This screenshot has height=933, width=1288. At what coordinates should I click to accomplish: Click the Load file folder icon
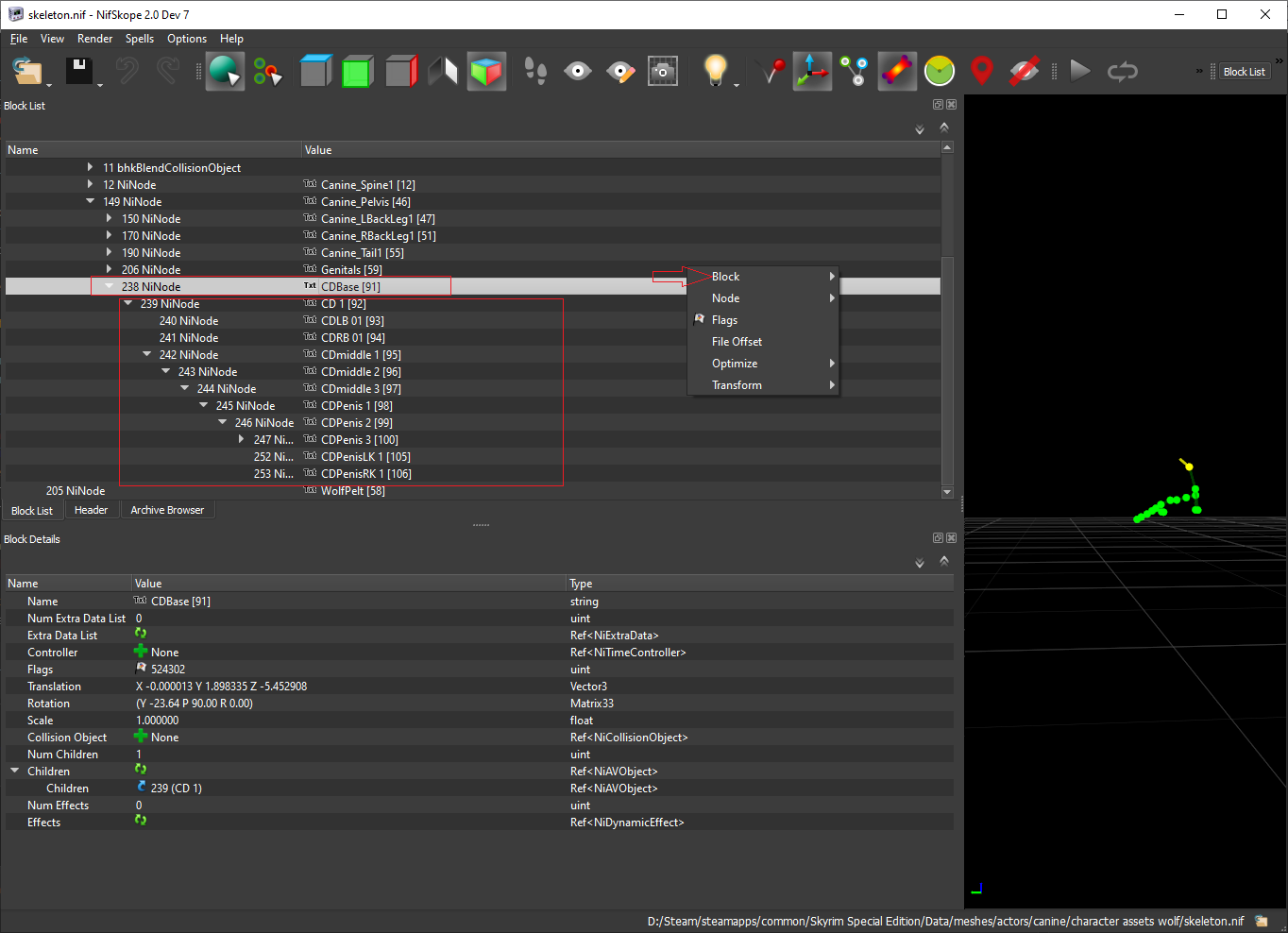click(27, 72)
